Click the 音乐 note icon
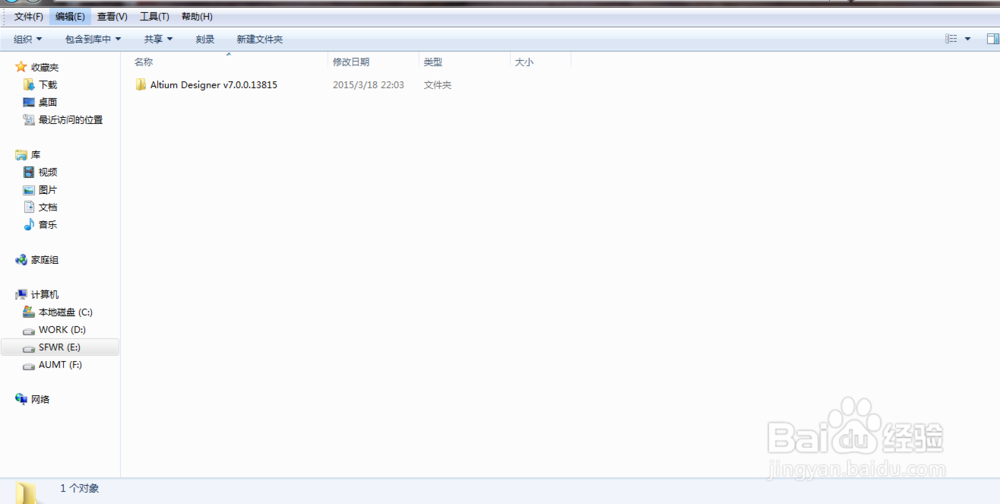The image size is (1000, 504). click(x=29, y=225)
